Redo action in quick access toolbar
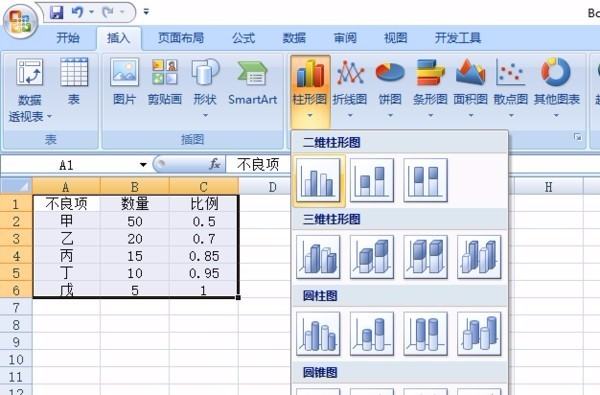Screen dimensions: 600x395 click(108, 12)
